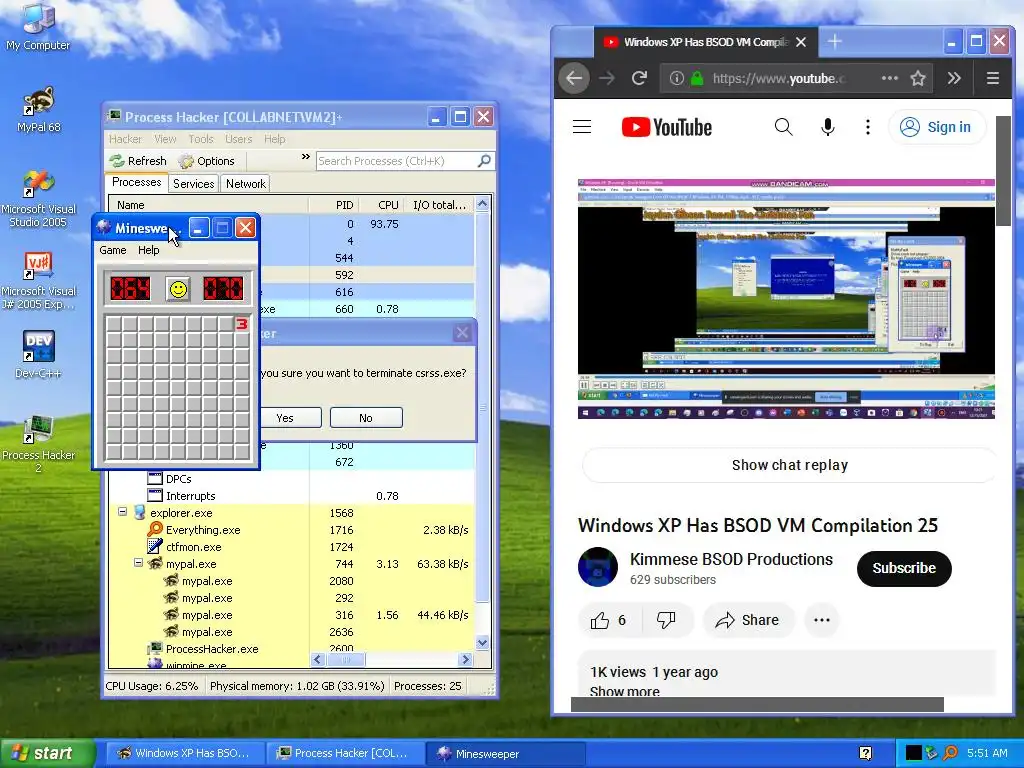The image size is (1024, 768).
Task: Click Show more in video description
Action: [624, 691]
